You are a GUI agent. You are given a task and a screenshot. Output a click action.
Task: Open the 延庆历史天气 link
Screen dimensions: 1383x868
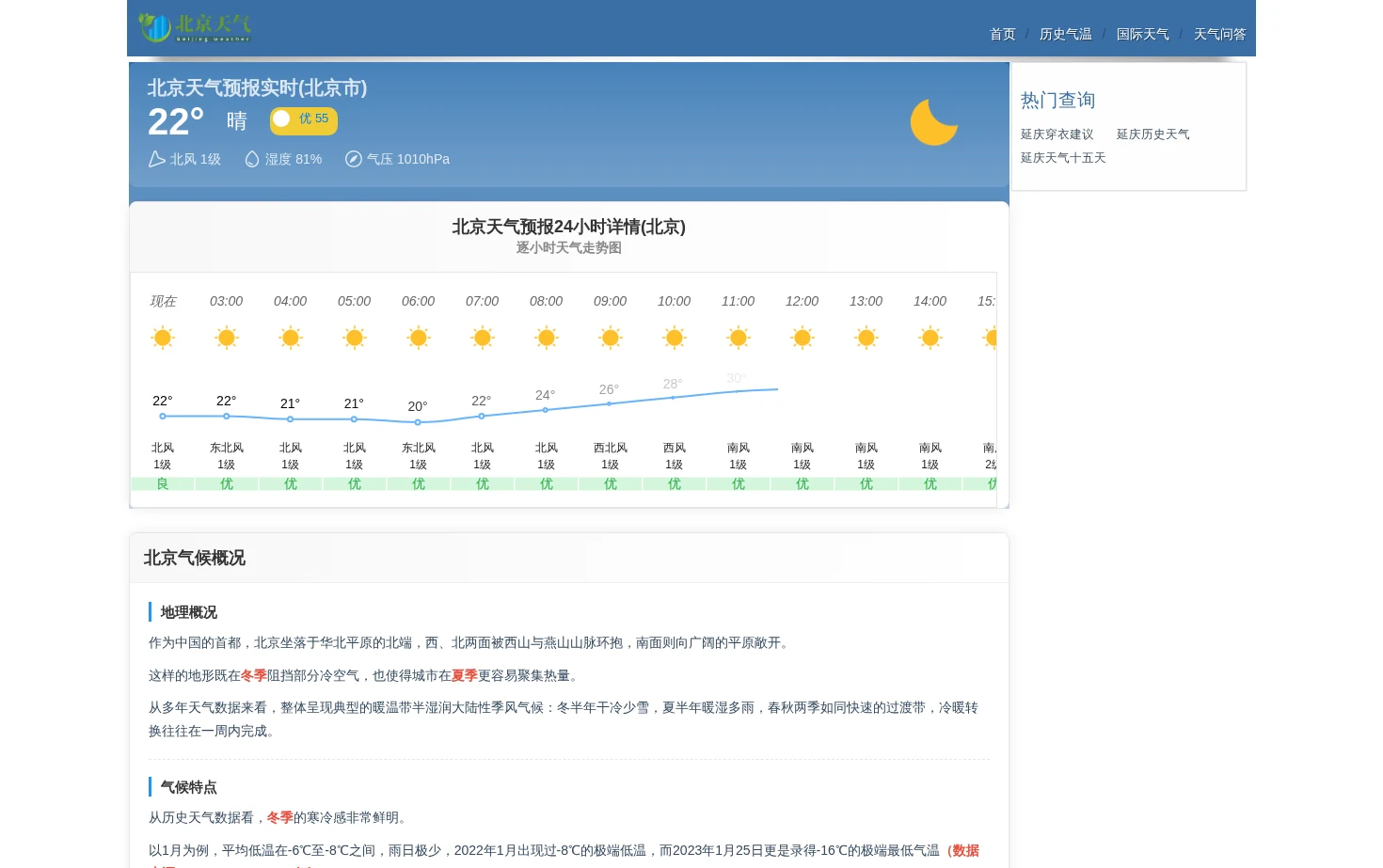[1153, 134]
